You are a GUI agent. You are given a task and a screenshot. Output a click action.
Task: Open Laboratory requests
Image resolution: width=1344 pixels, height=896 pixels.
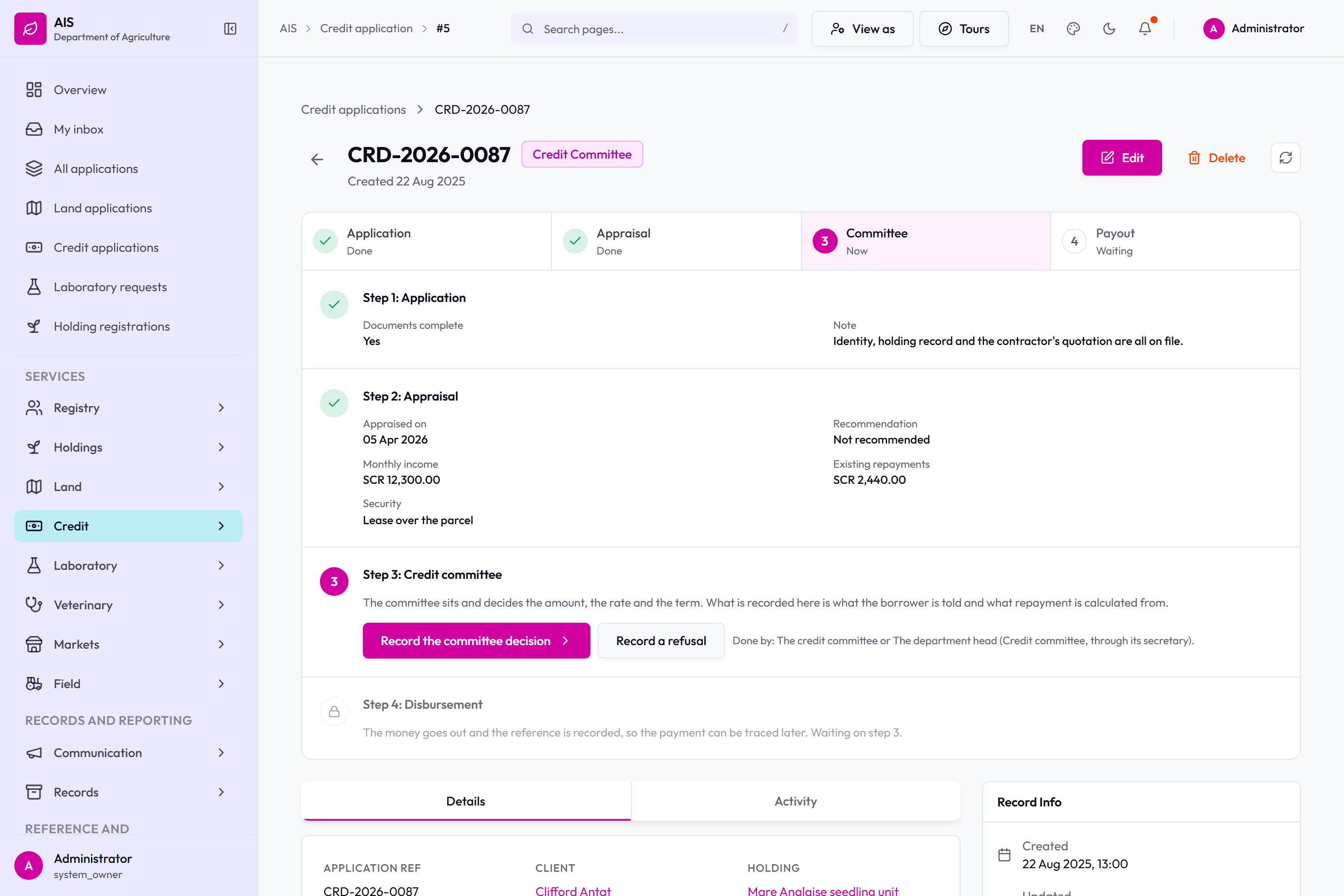(129, 287)
